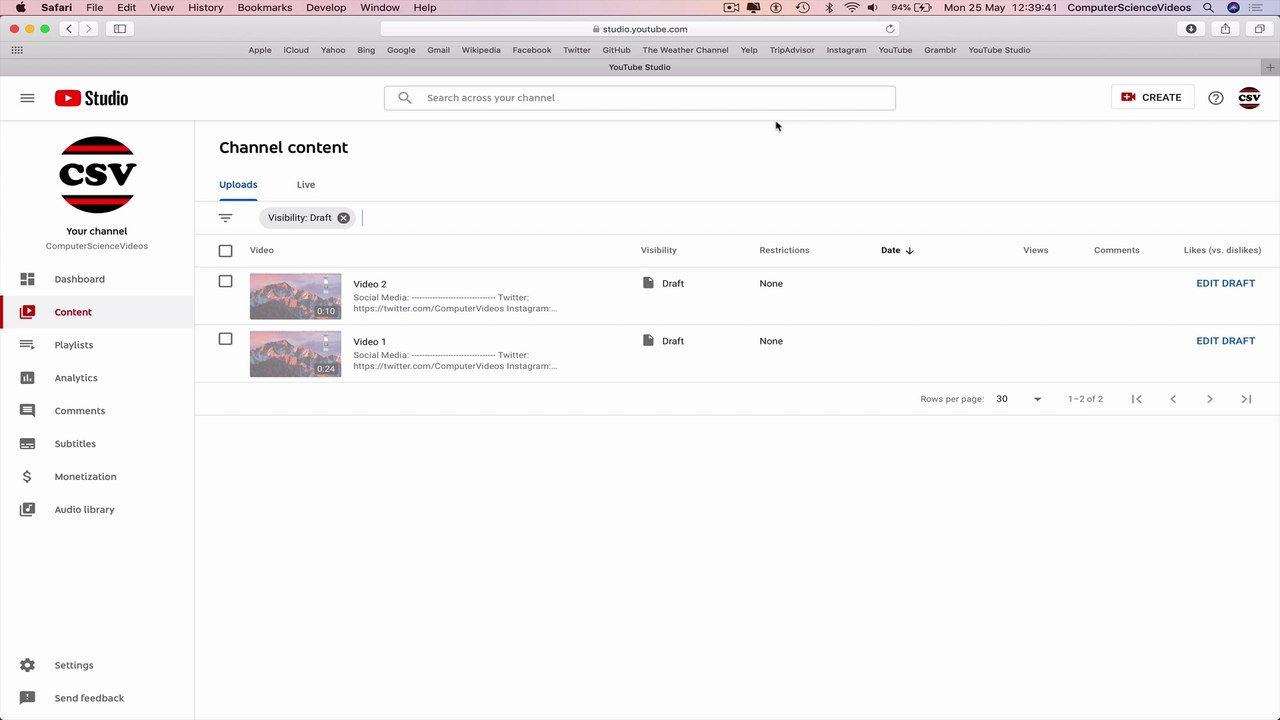1280x720 pixels.
Task: Click the Safari address bar
Action: tap(640, 29)
